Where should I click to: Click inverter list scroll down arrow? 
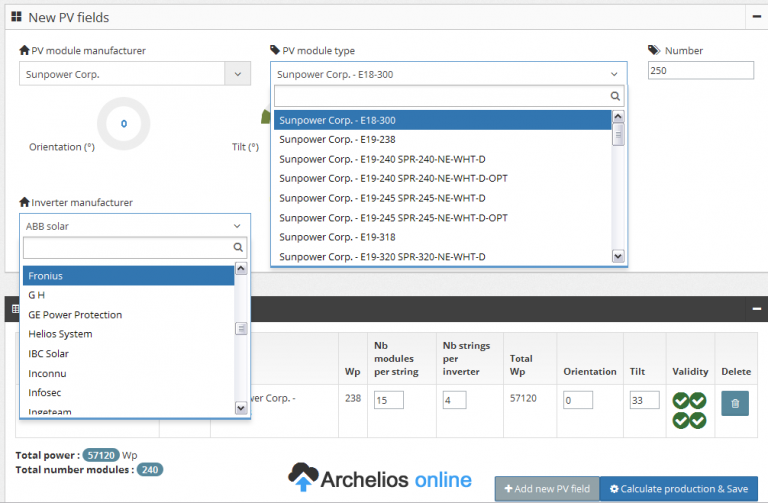[x=241, y=407]
